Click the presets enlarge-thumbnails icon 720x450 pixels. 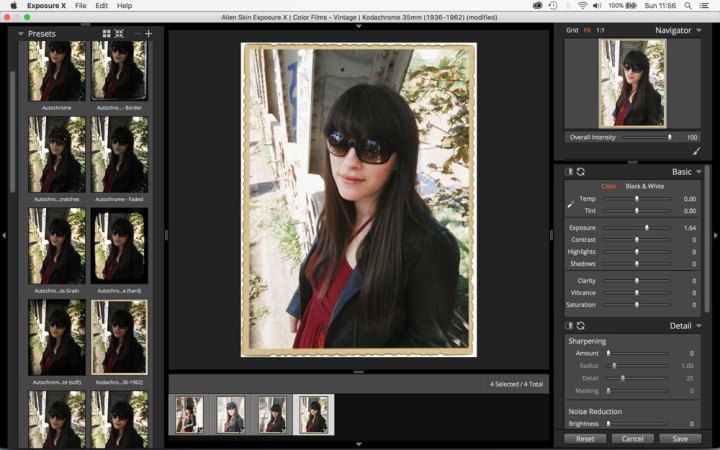[x=119, y=34]
